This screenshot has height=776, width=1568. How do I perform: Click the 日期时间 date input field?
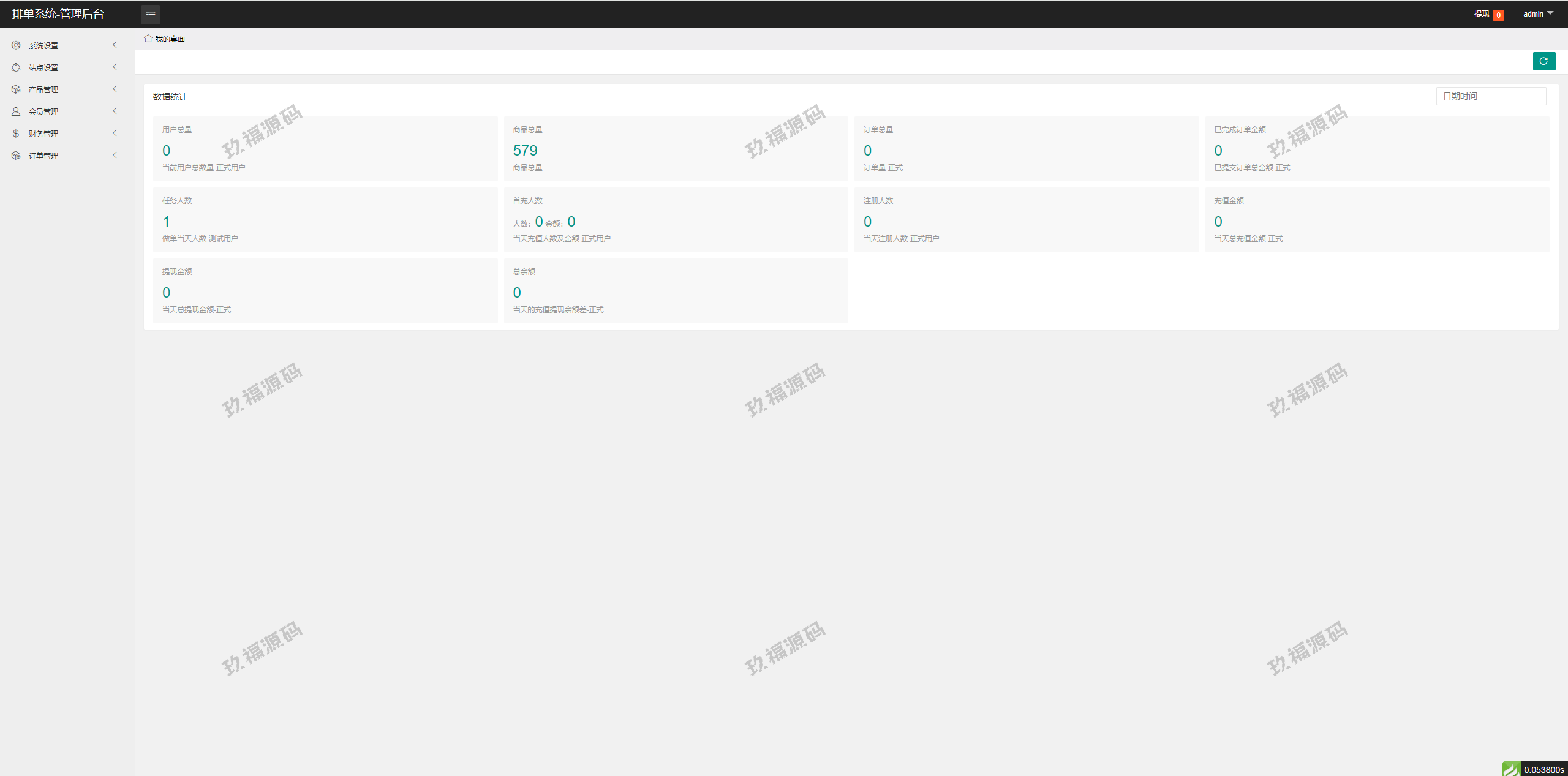(x=1490, y=96)
